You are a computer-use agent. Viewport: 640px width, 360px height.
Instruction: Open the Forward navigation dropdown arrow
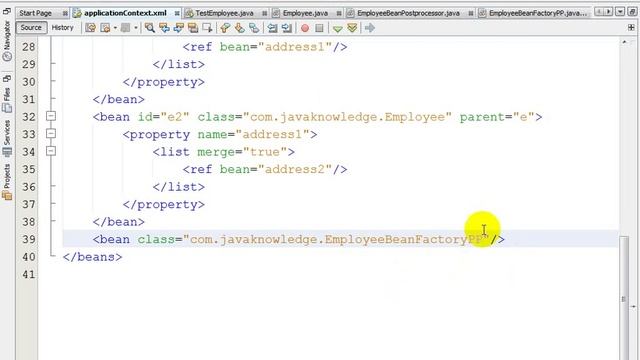point(136,28)
